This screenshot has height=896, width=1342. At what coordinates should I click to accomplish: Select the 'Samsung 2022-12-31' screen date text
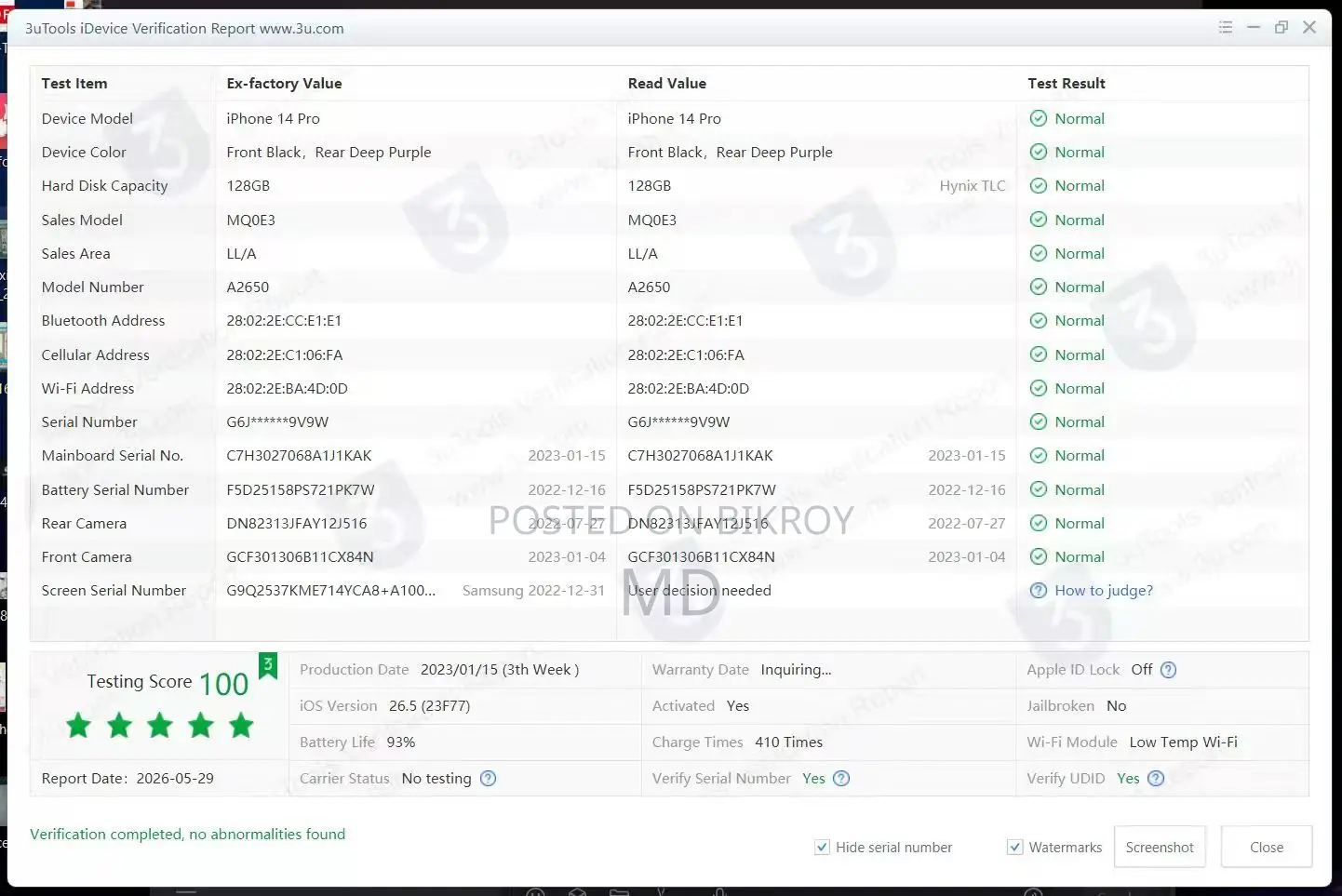pos(533,590)
